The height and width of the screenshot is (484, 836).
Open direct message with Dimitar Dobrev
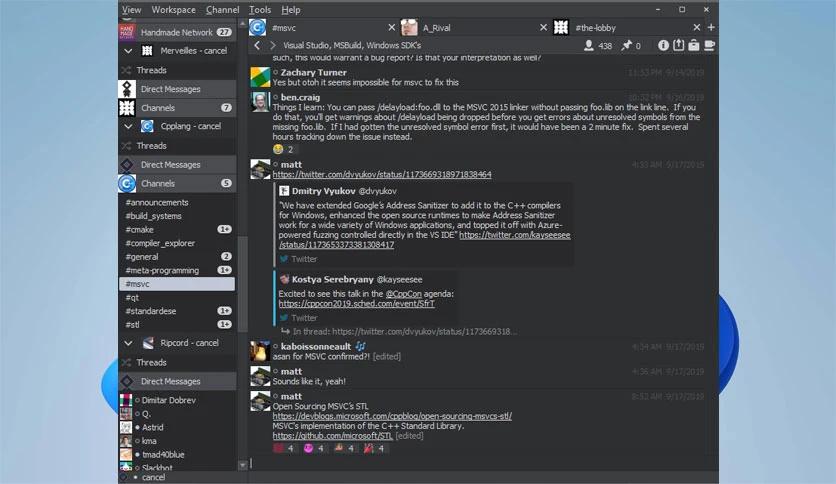tap(177, 400)
